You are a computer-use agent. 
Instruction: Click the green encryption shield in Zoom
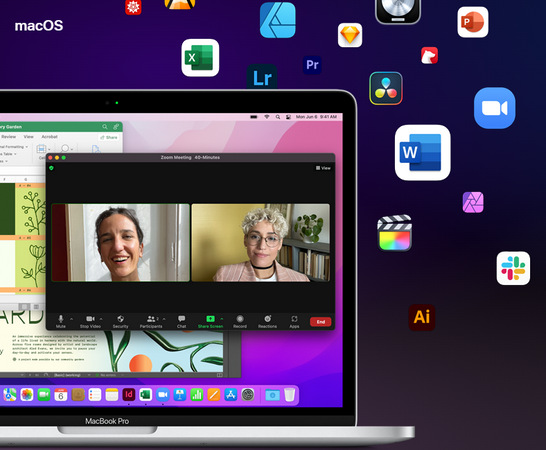pos(52,168)
